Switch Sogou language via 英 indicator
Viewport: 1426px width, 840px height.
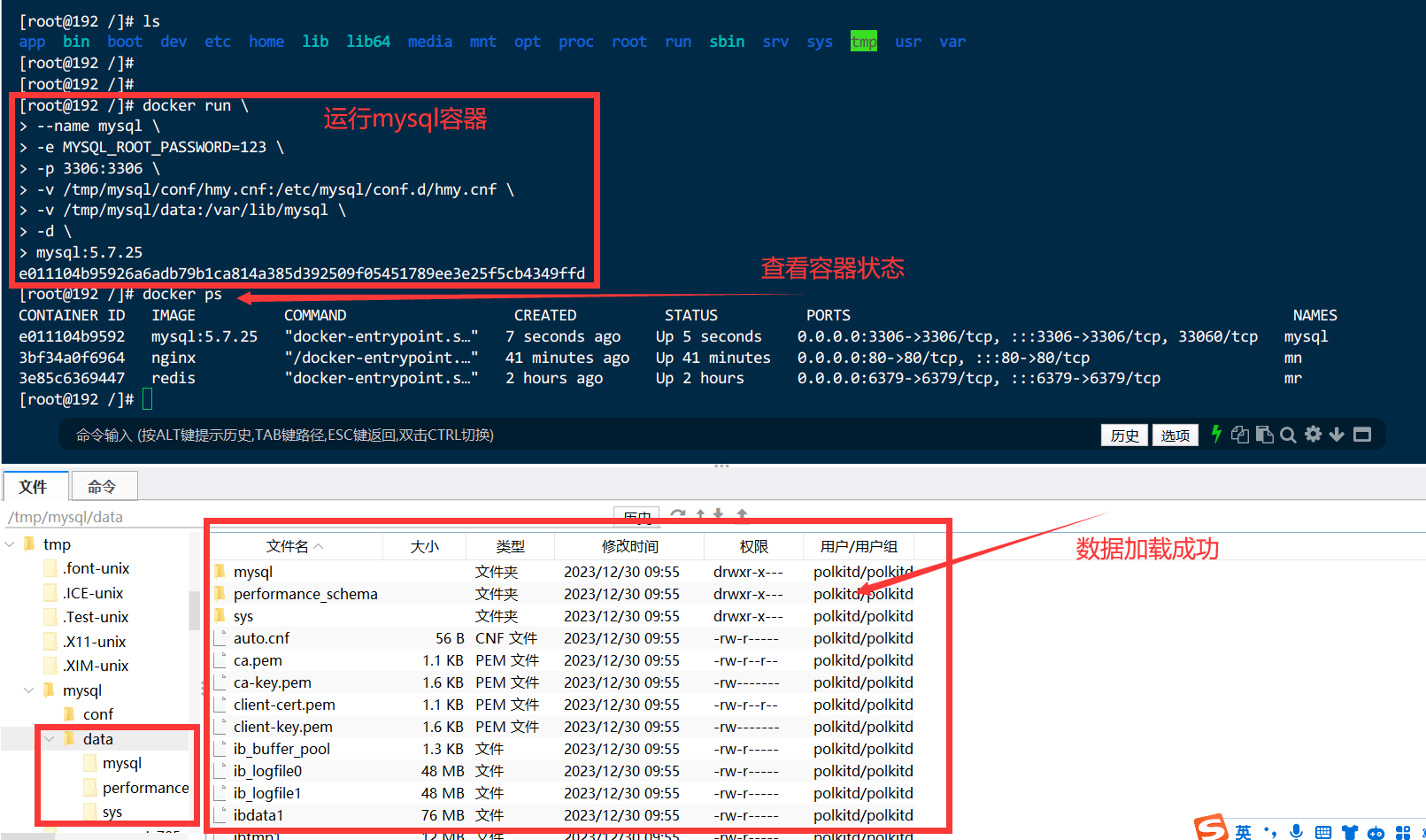point(1244,832)
